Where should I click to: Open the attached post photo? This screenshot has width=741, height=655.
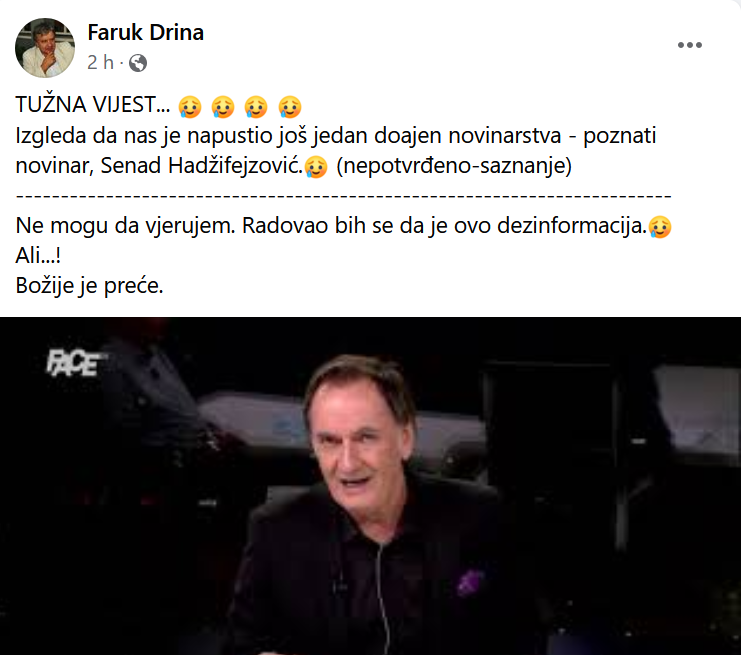370,486
